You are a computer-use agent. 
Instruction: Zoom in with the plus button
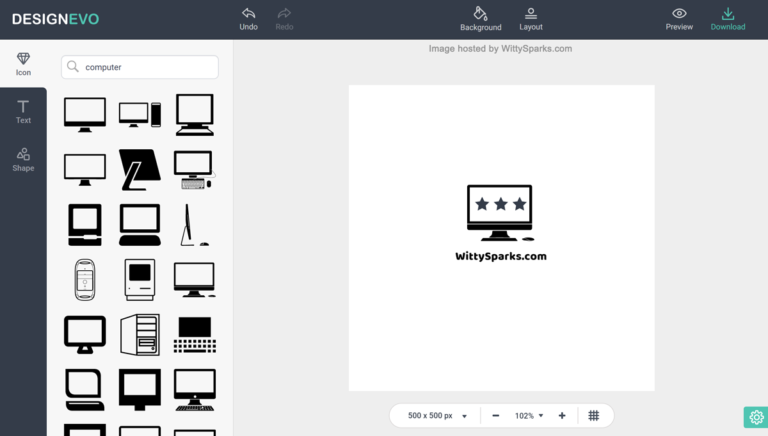coord(562,415)
